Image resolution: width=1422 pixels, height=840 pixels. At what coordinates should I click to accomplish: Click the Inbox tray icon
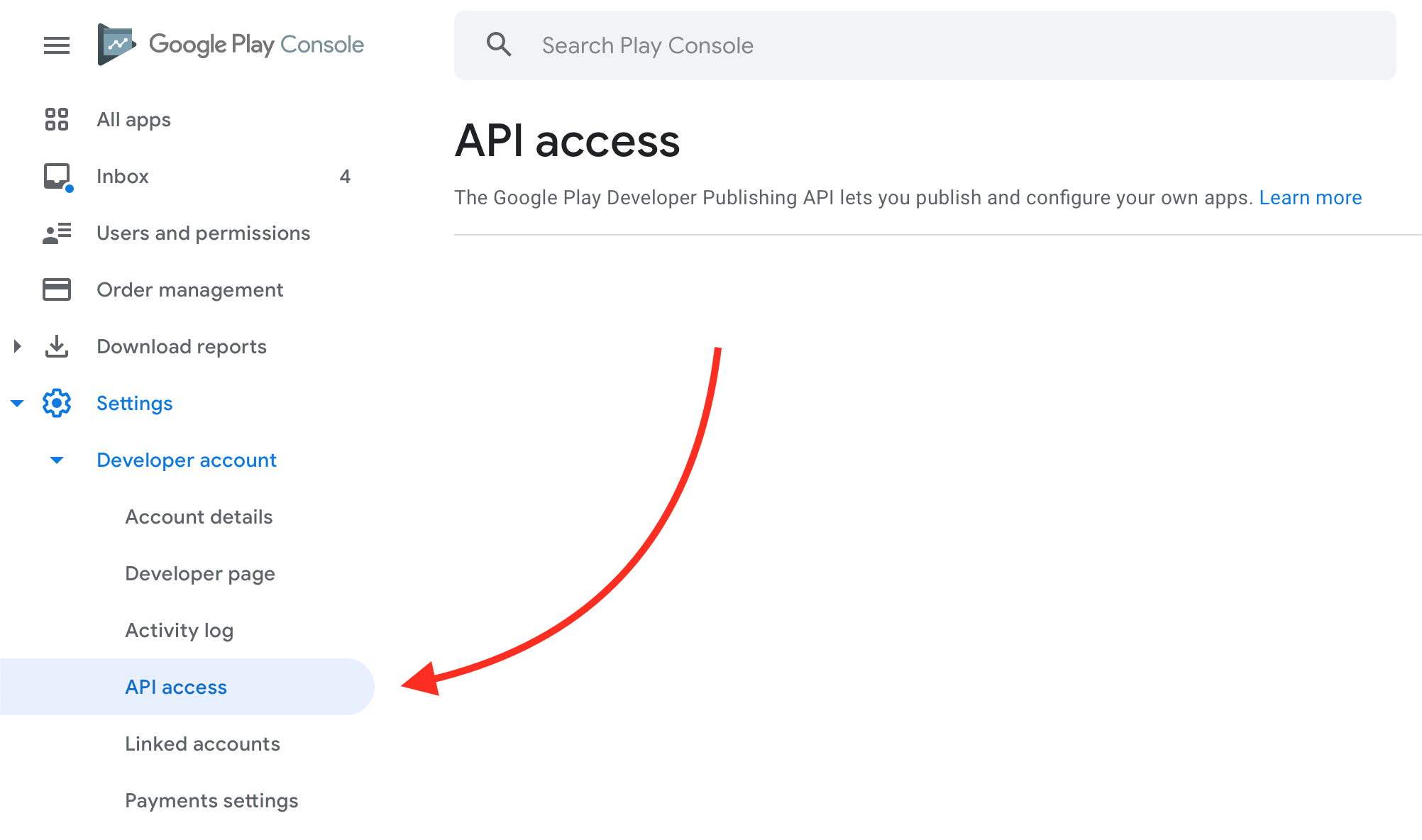[x=57, y=176]
